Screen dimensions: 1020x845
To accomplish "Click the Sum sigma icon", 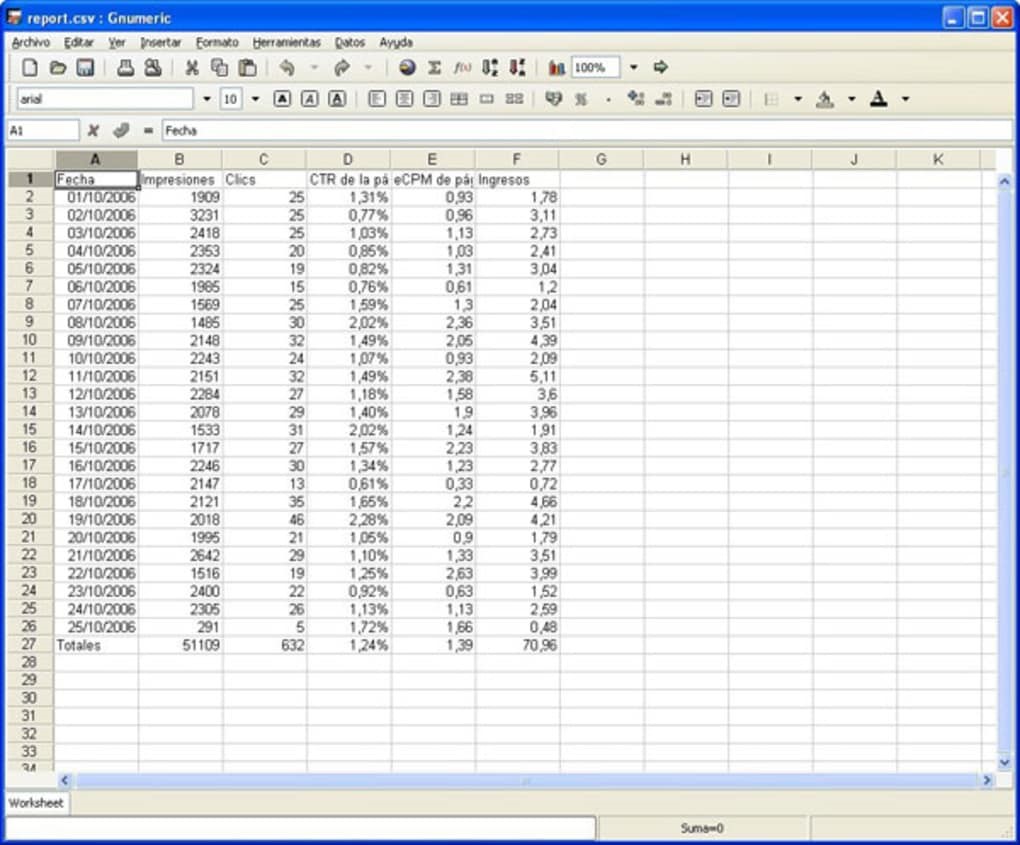I will pos(434,68).
